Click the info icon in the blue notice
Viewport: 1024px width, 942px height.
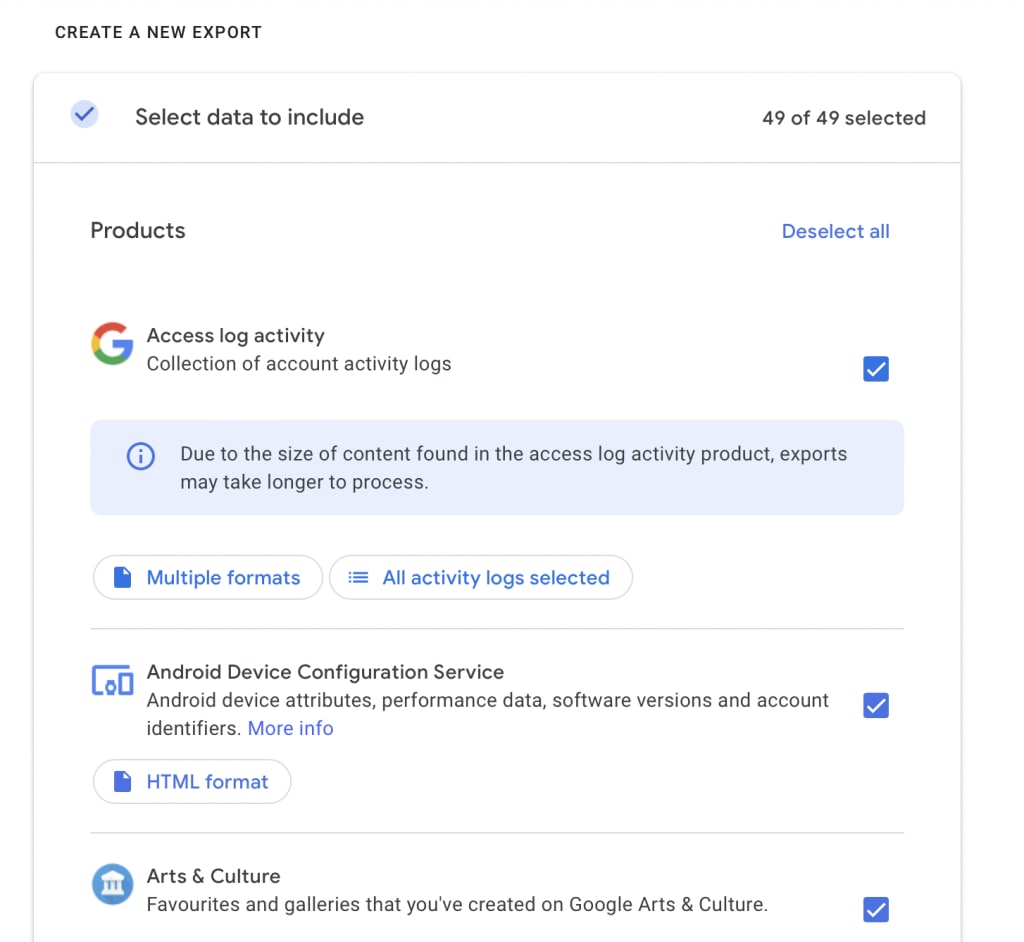coord(140,455)
